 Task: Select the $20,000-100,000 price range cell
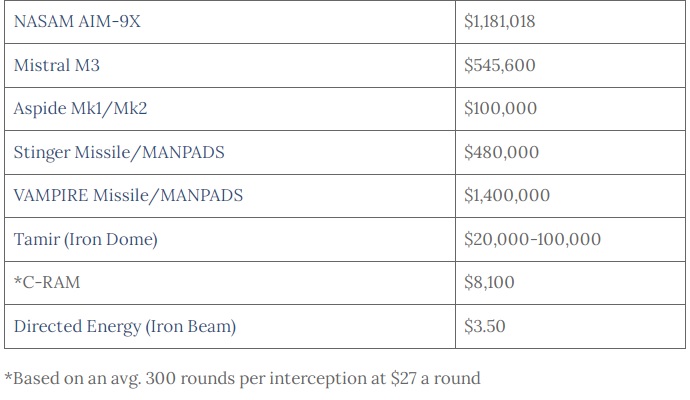point(570,239)
